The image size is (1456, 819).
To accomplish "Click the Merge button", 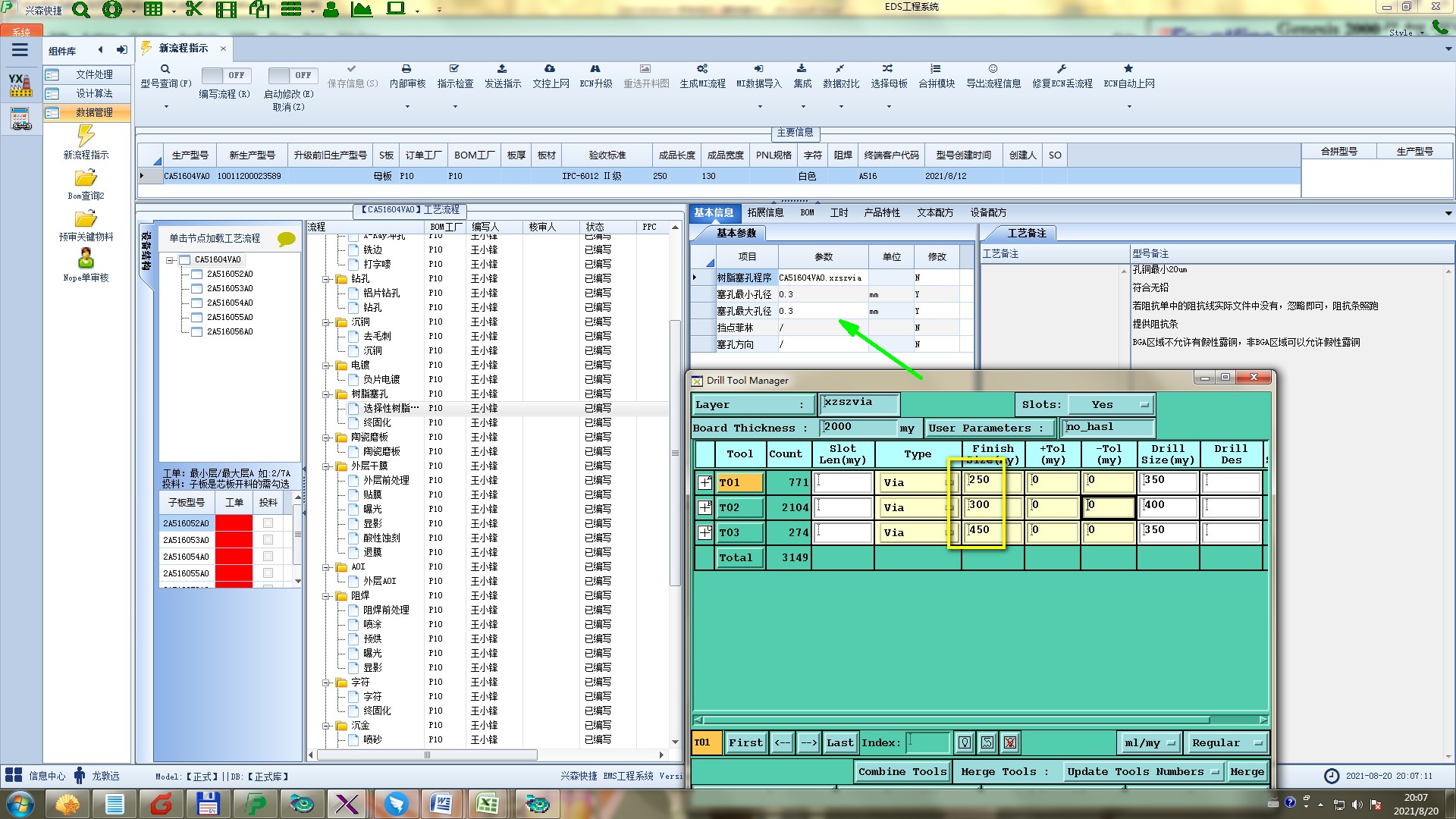I will pos(1247,772).
